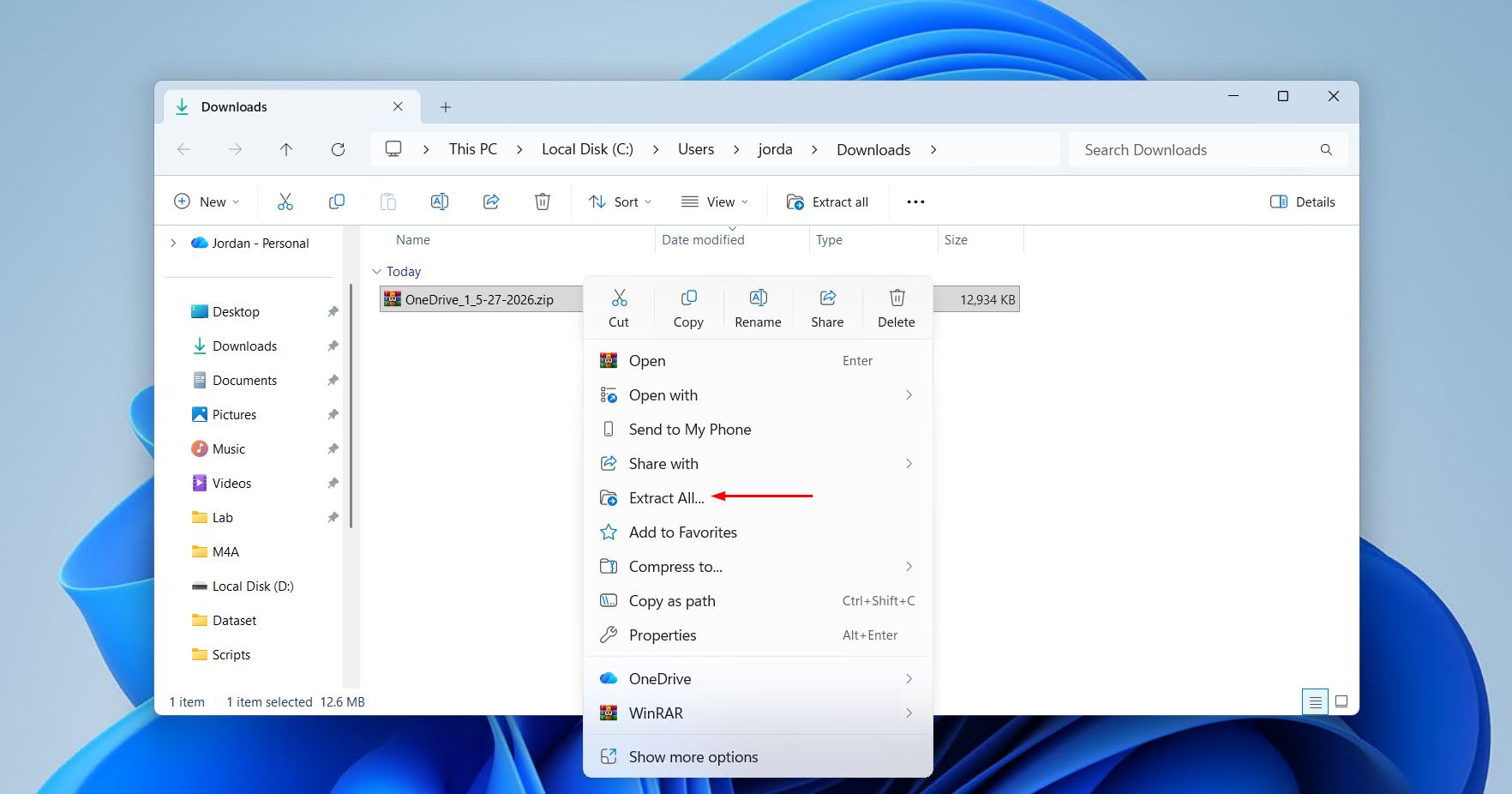Click the Delete trash icon in context menu
Image resolution: width=1512 pixels, height=794 pixels.
point(897,298)
